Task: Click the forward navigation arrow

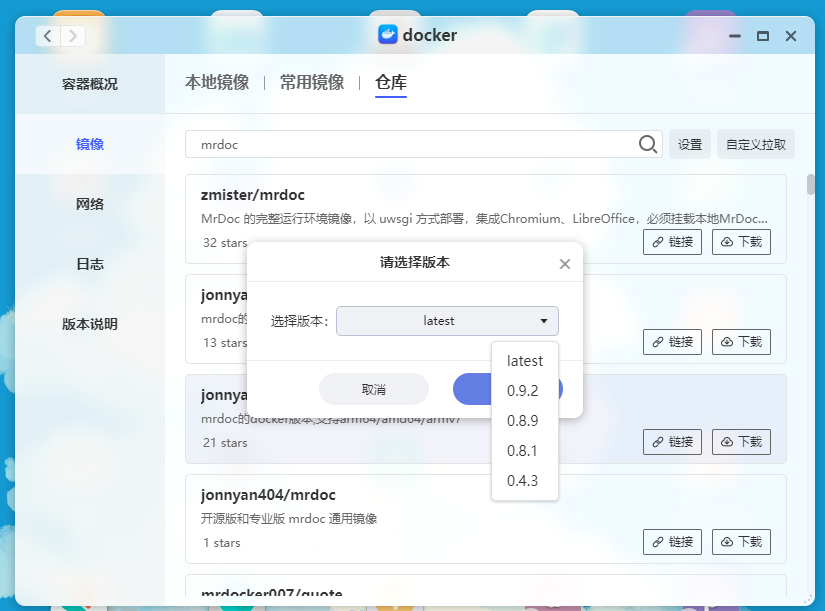Action: pyautogui.click(x=72, y=35)
